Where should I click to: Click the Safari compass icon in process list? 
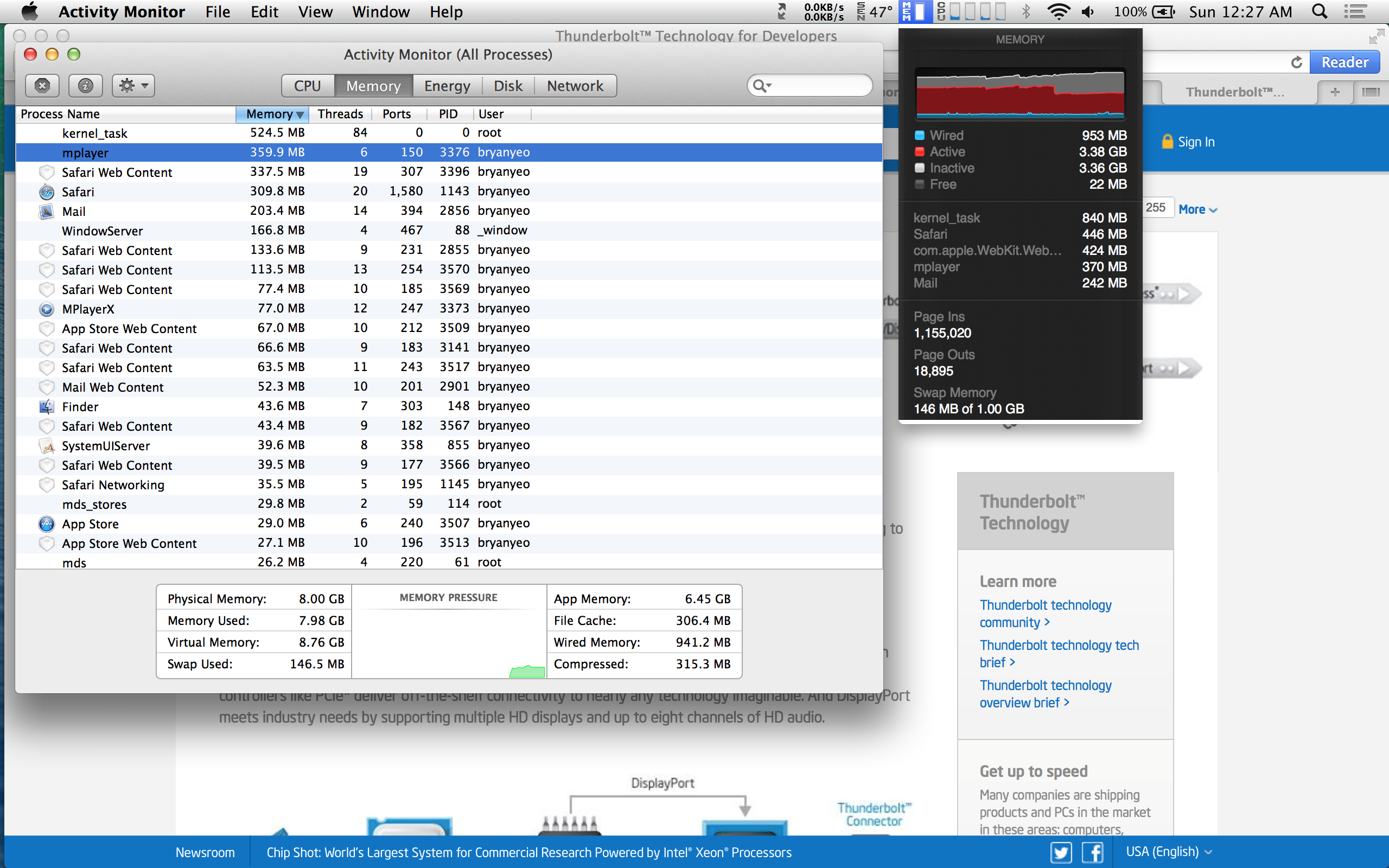coord(47,192)
